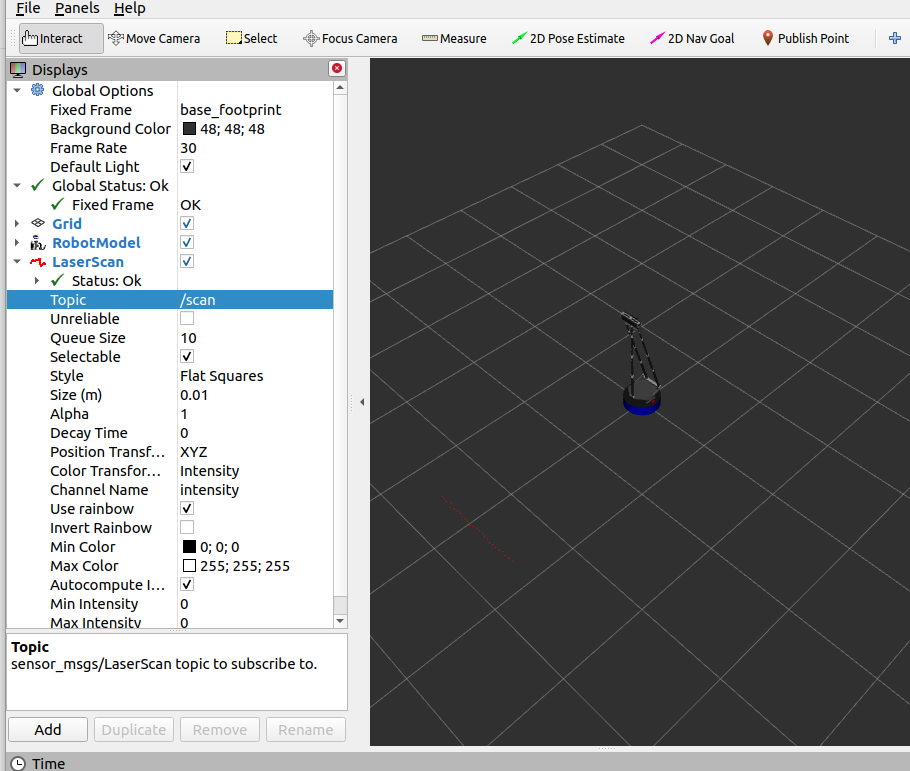
Task: Click the Add display button
Action: (x=48, y=730)
